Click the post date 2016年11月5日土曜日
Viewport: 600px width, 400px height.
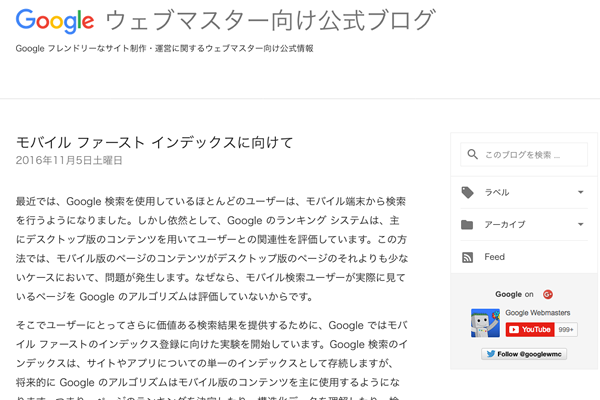[69, 160]
